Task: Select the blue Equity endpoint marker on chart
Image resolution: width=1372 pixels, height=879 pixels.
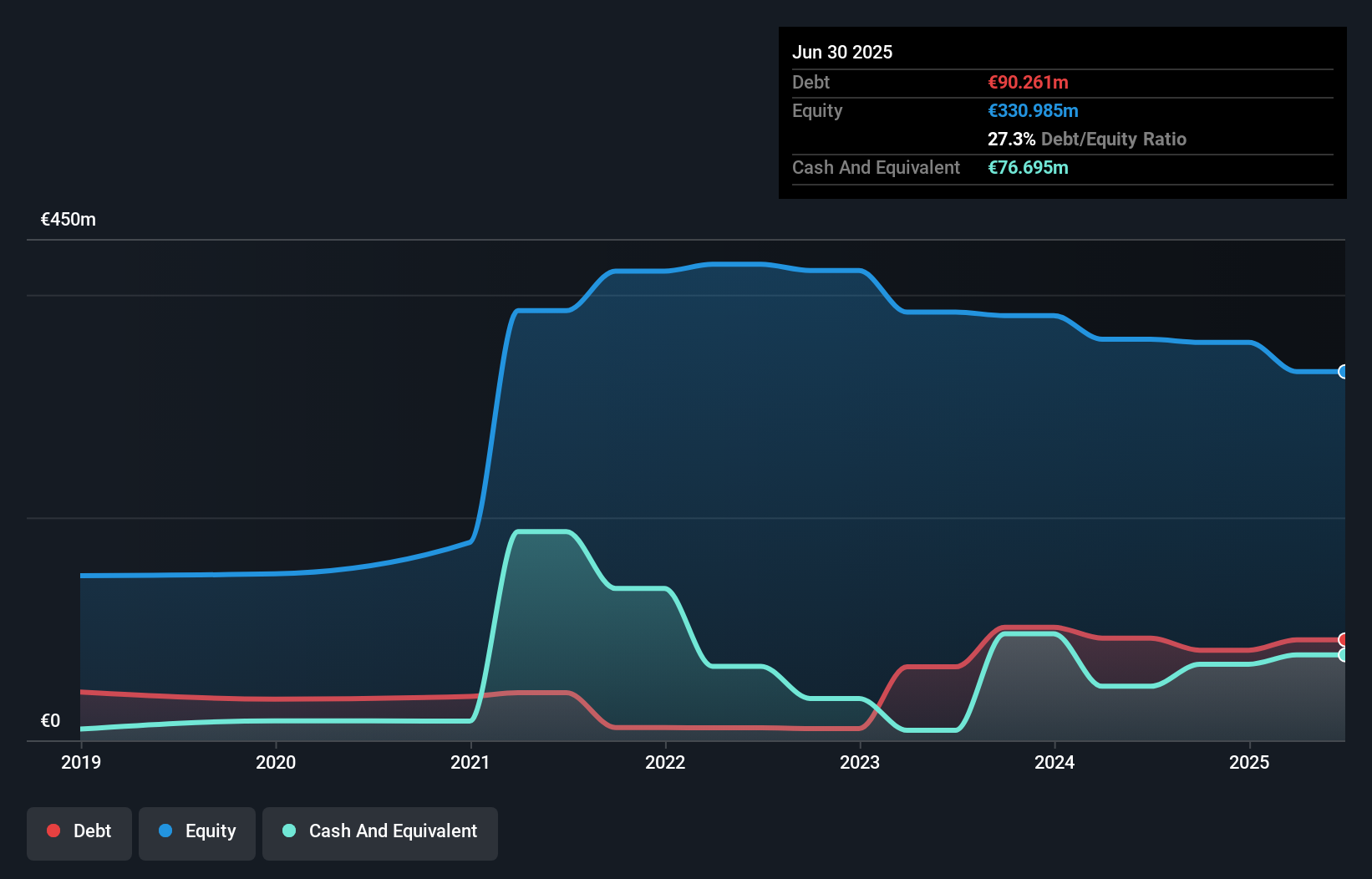Action: click(1343, 372)
